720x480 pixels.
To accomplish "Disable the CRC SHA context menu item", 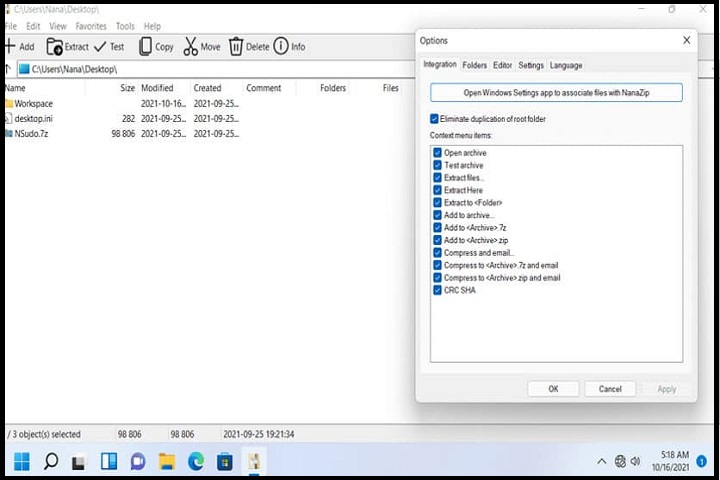I will [x=437, y=290].
